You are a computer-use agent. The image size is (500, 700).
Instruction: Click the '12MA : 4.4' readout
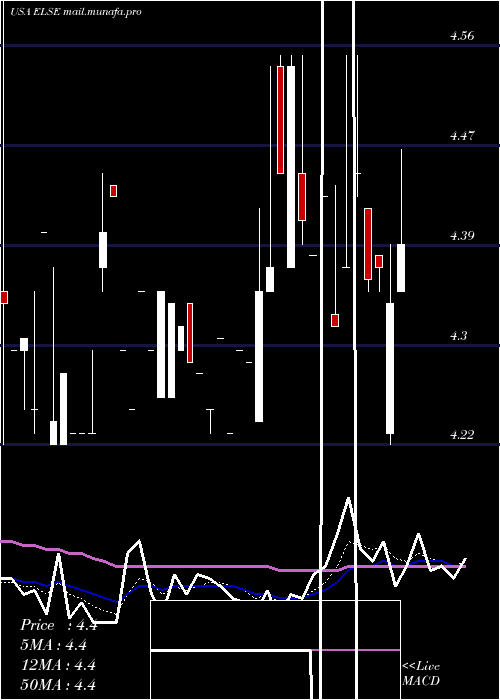(x=58, y=665)
